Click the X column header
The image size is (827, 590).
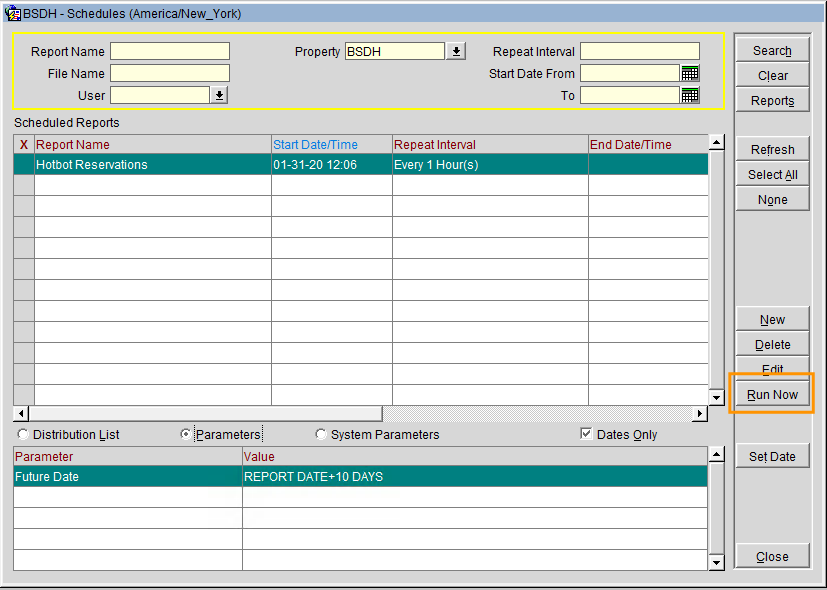(24, 144)
